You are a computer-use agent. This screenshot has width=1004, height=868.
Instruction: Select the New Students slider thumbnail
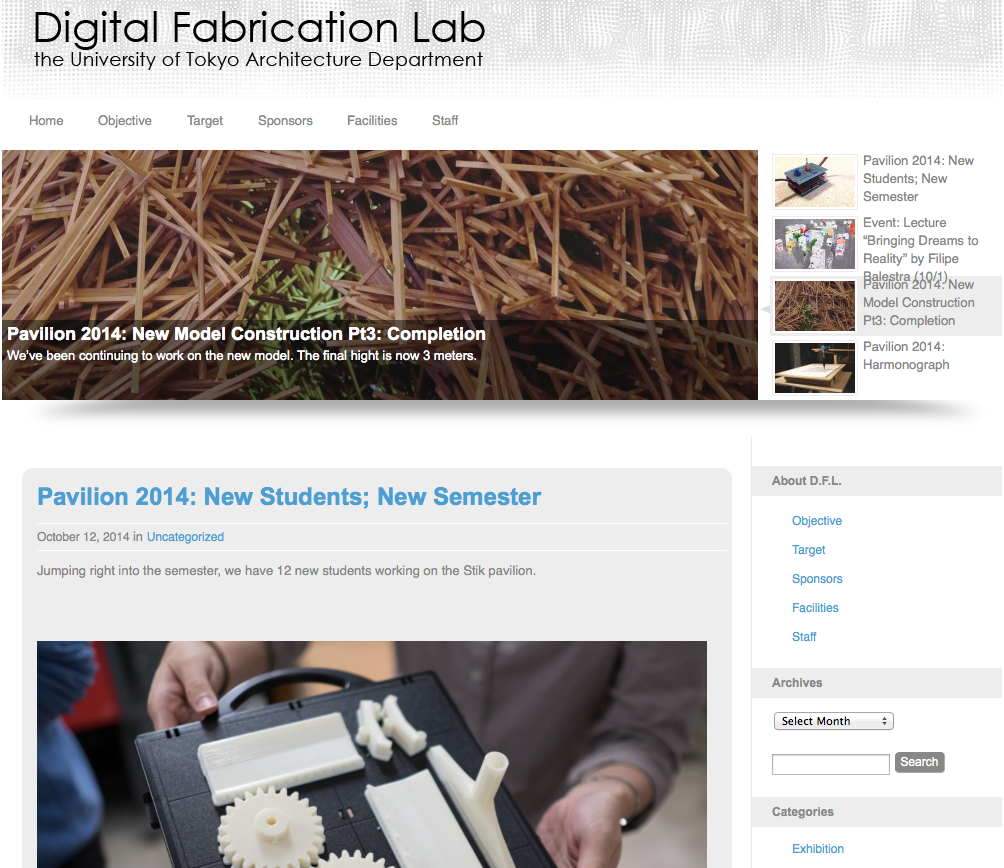tap(814, 182)
